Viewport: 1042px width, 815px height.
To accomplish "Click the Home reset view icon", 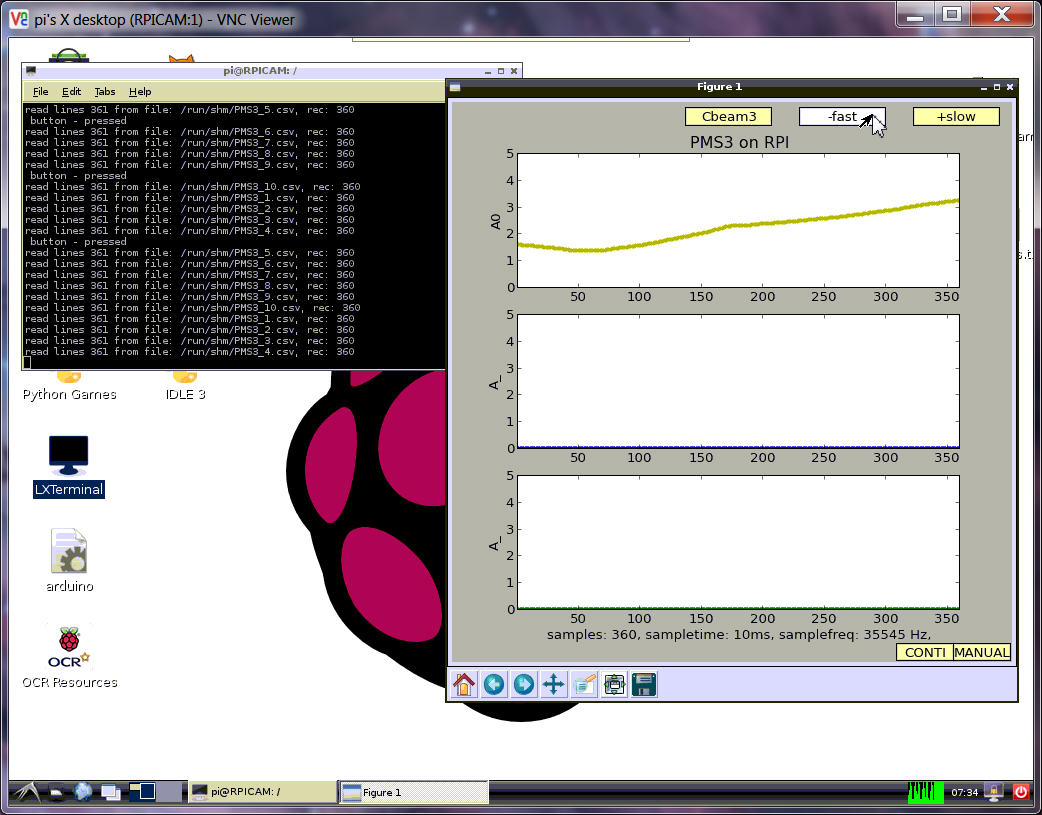I will click(x=464, y=684).
